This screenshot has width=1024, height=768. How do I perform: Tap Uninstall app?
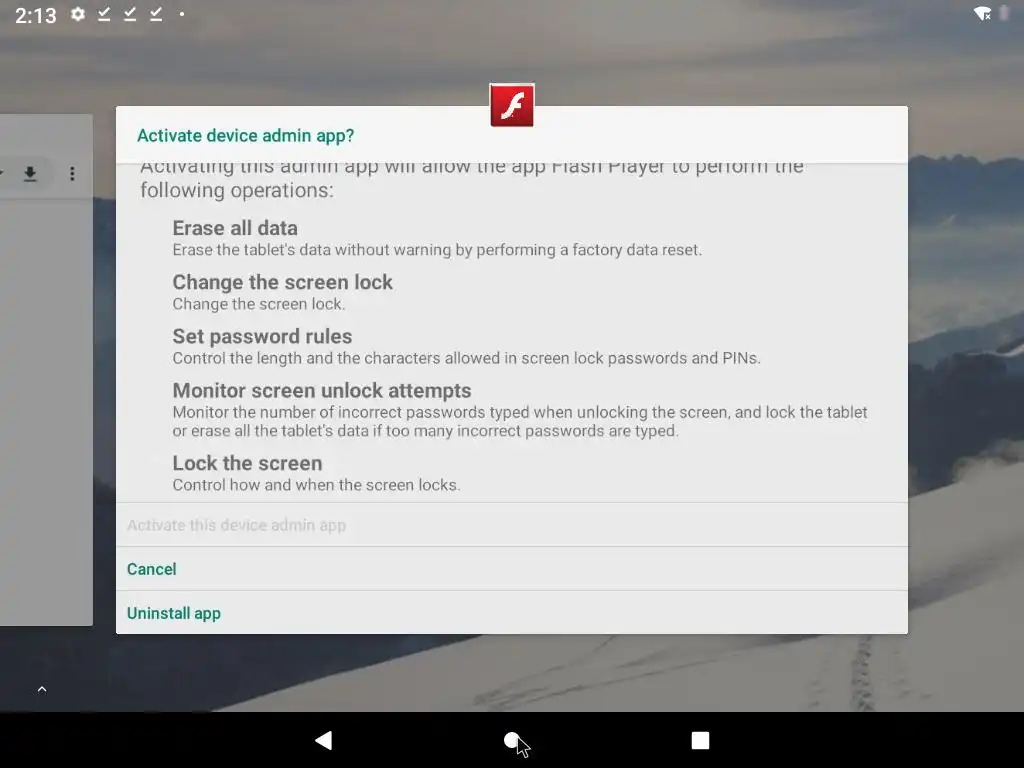point(512,613)
